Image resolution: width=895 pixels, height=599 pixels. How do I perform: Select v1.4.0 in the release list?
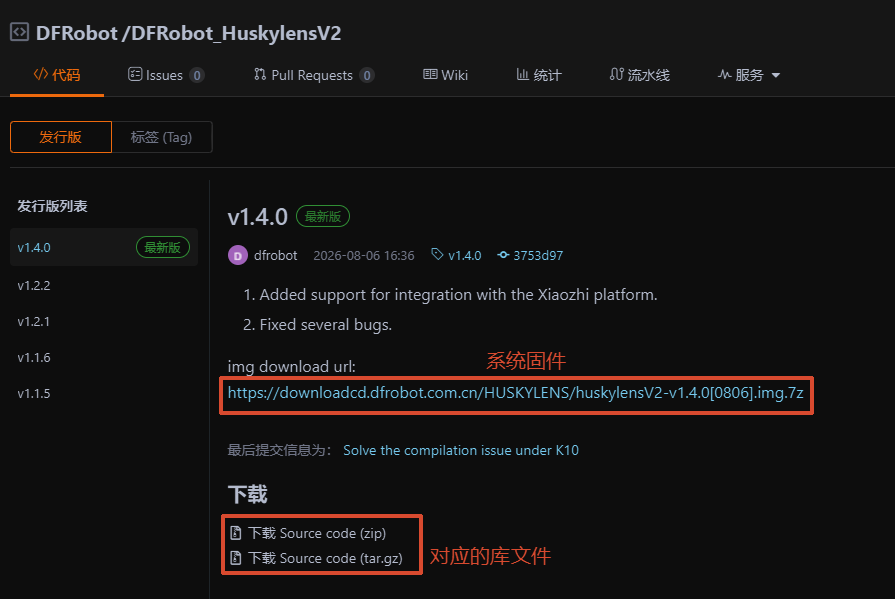pos(104,247)
